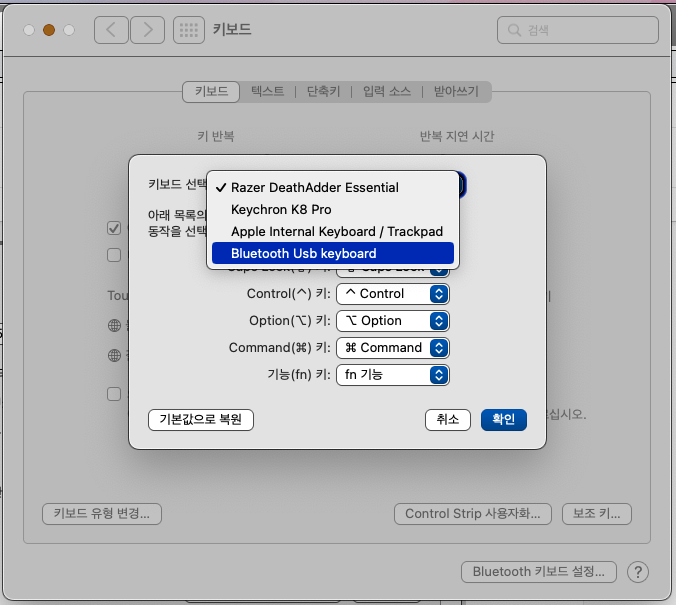Click the search field 검색
Image resolution: width=676 pixels, height=605 pixels.
click(578, 30)
